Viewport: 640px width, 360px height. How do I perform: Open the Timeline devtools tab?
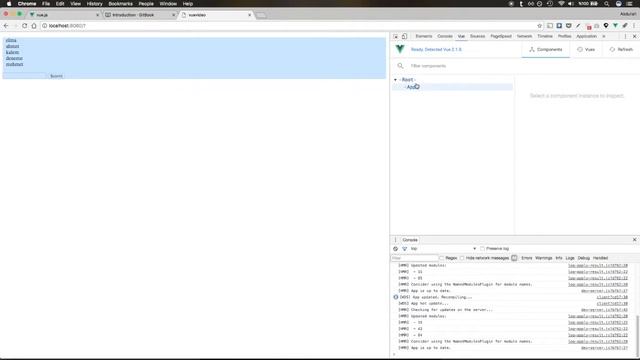pyautogui.click(x=545, y=36)
